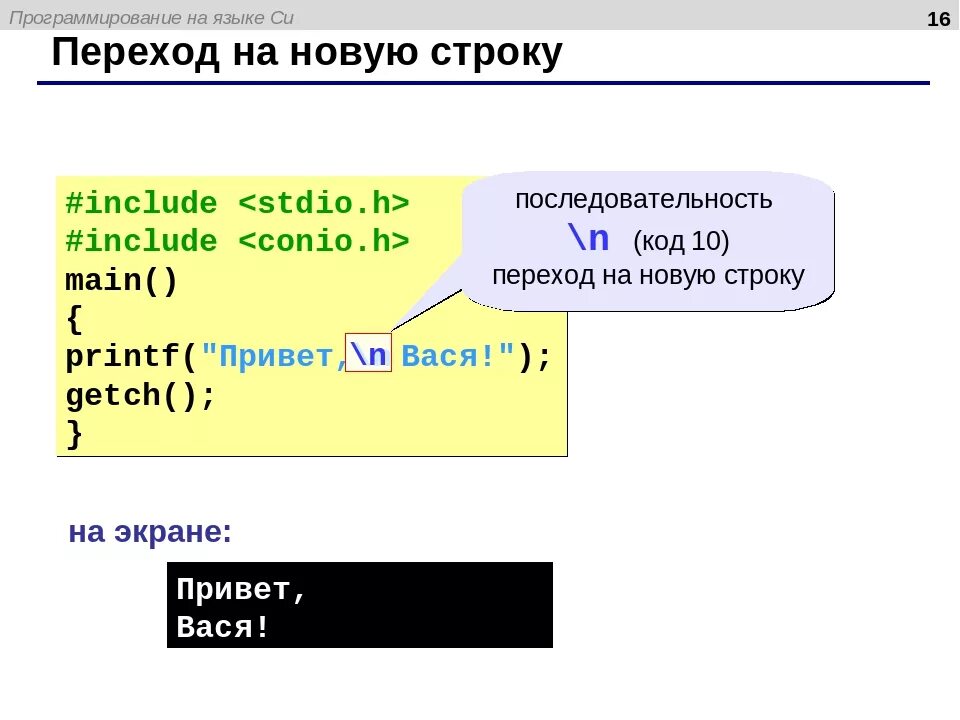This screenshot has height=720, width=960.
Task: Click the callout text 'переход на новую строку'
Action: (x=648, y=276)
